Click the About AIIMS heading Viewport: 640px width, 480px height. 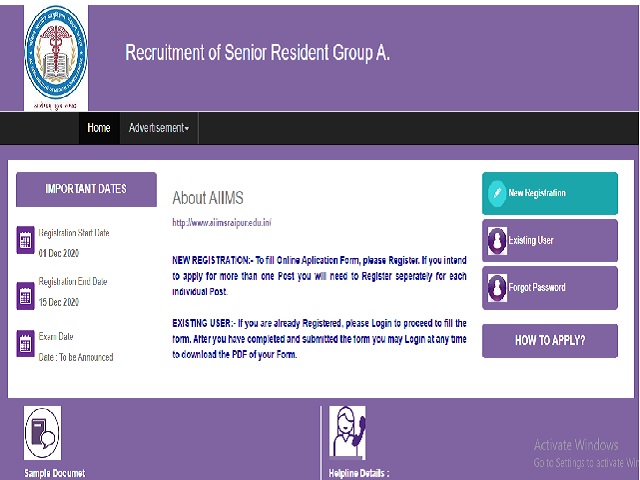(x=208, y=198)
